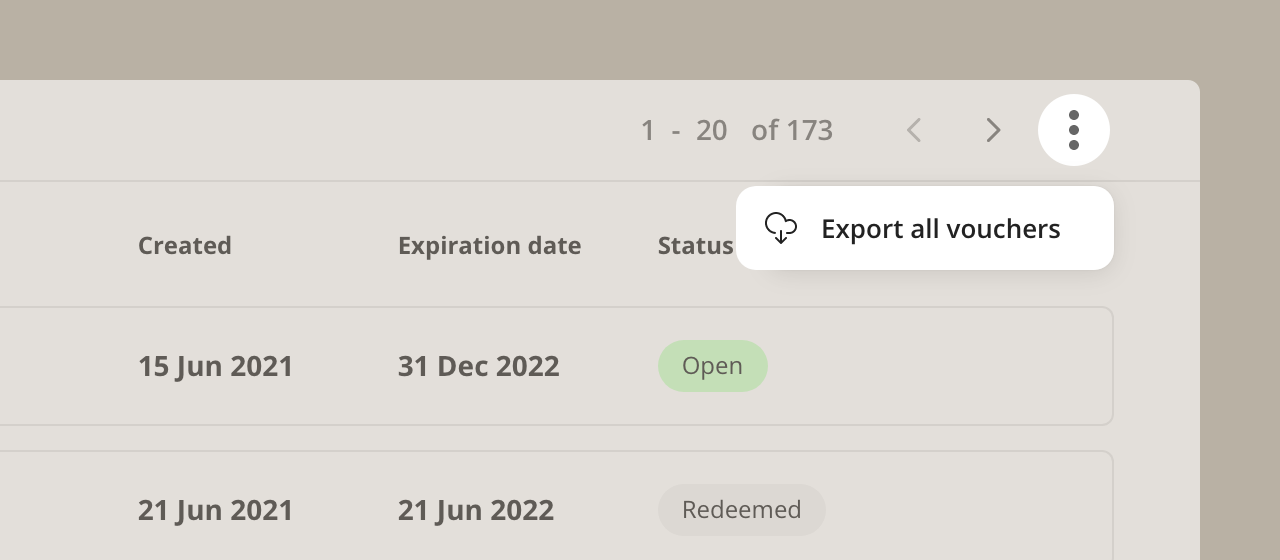Click the cloud download icon

tap(780, 228)
